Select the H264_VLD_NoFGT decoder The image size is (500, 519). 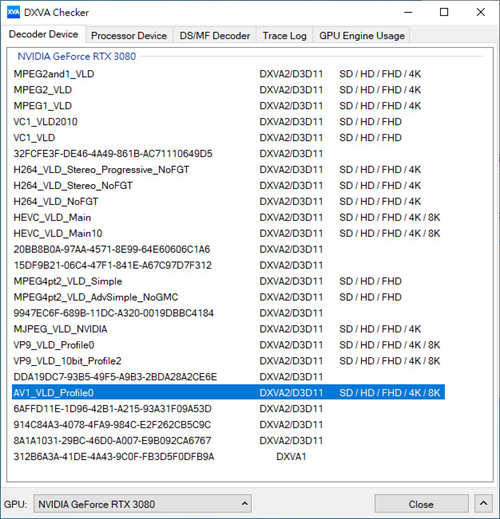tap(228, 202)
